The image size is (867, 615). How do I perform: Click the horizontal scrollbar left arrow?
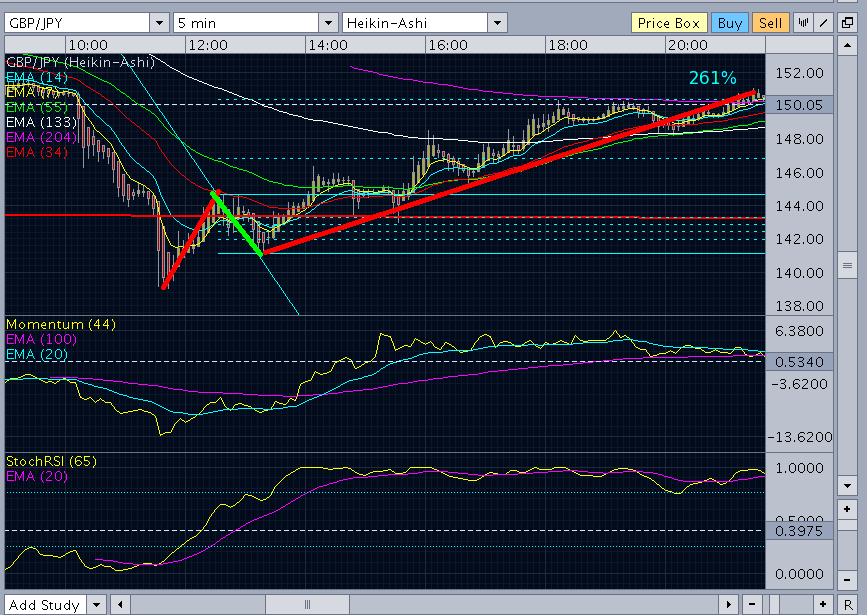(120, 604)
